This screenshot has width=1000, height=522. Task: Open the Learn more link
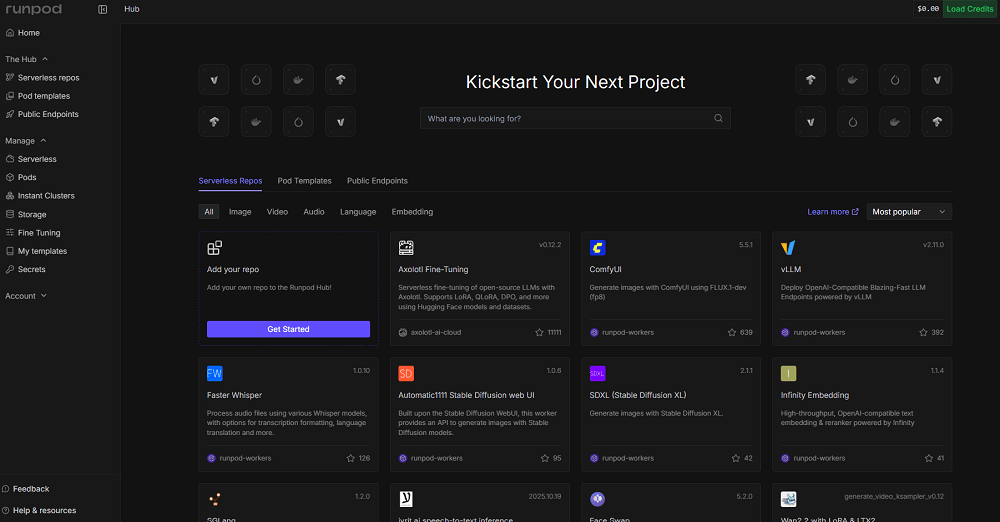[832, 212]
